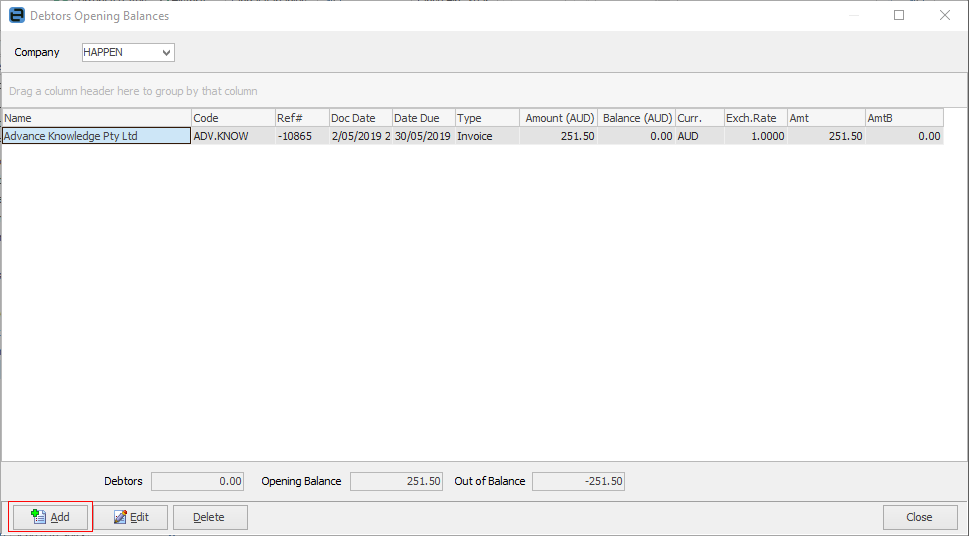Select the 0.00 AmtB cell

click(x=904, y=136)
